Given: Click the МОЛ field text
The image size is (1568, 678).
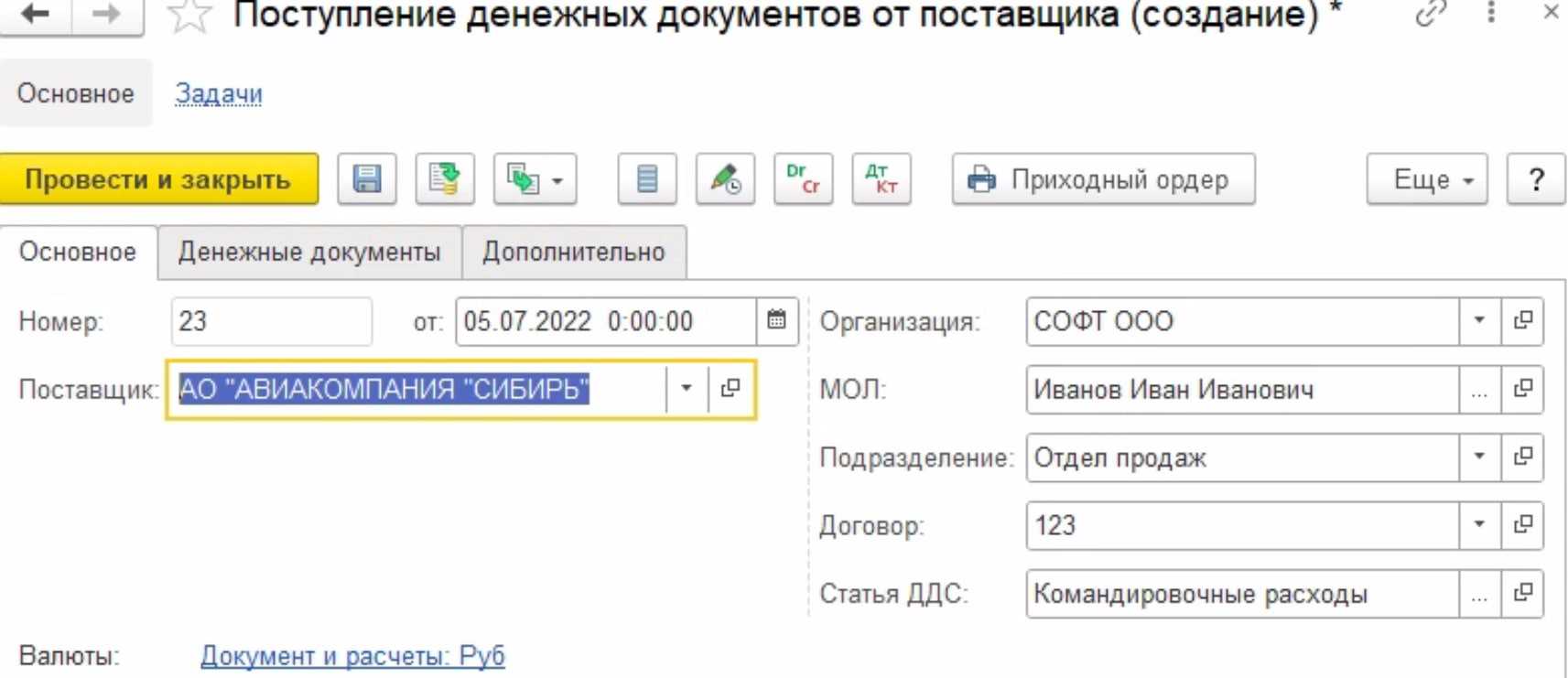Looking at the screenshot, I should [1242, 389].
